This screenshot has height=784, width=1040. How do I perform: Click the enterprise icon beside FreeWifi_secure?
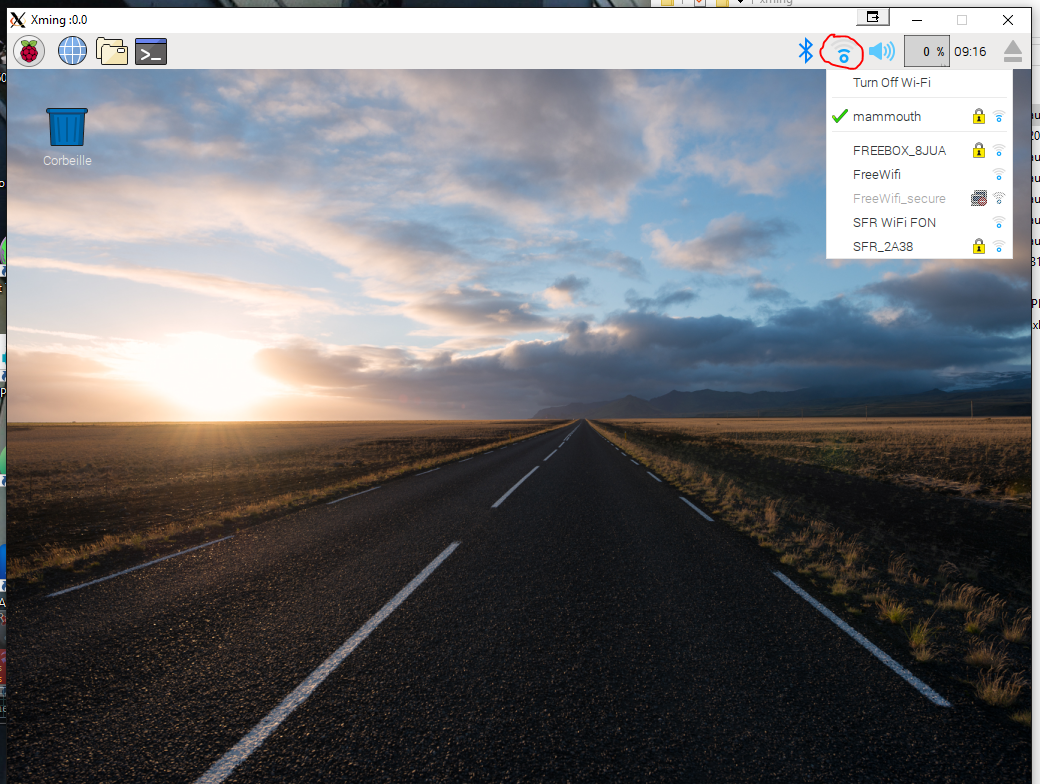[978, 198]
